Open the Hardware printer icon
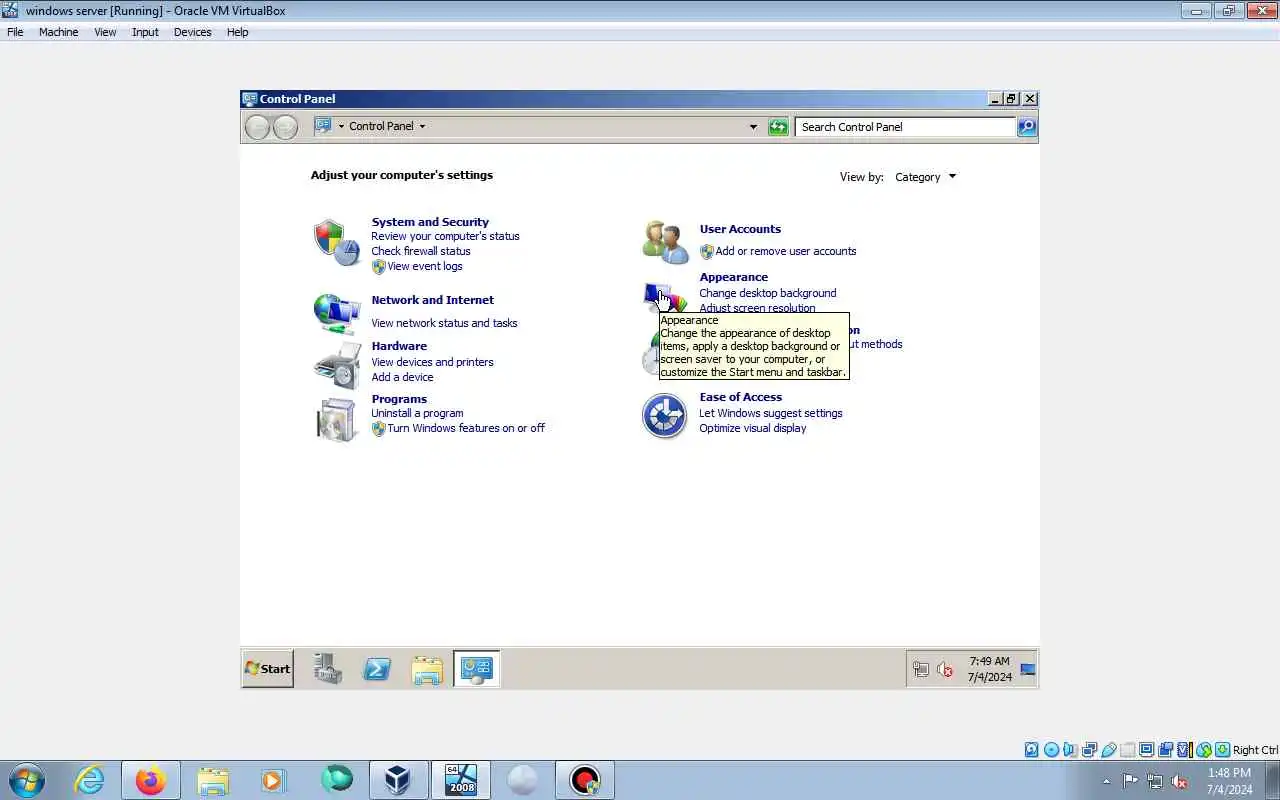Viewport: 1280px width, 800px height. coord(337,365)
